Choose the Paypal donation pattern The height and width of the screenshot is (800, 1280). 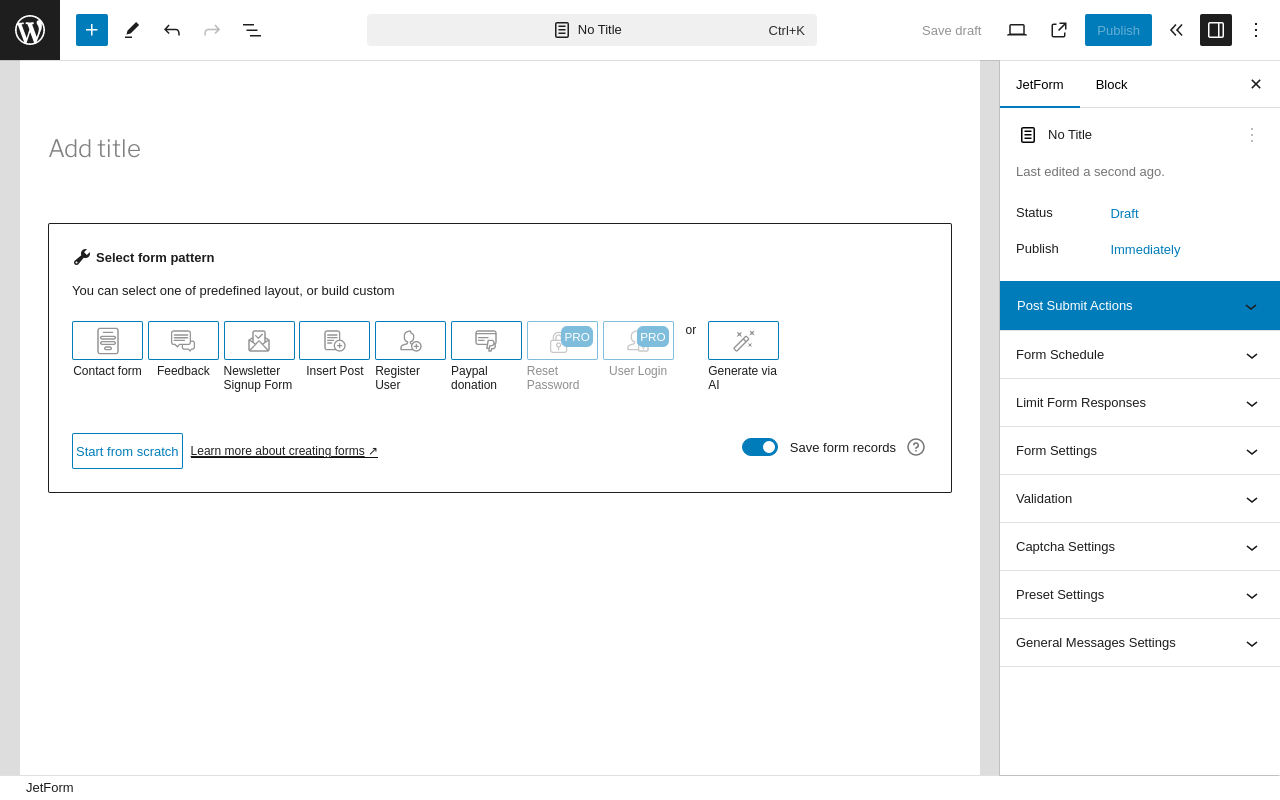pyautogui.click(x=486, y=341)
